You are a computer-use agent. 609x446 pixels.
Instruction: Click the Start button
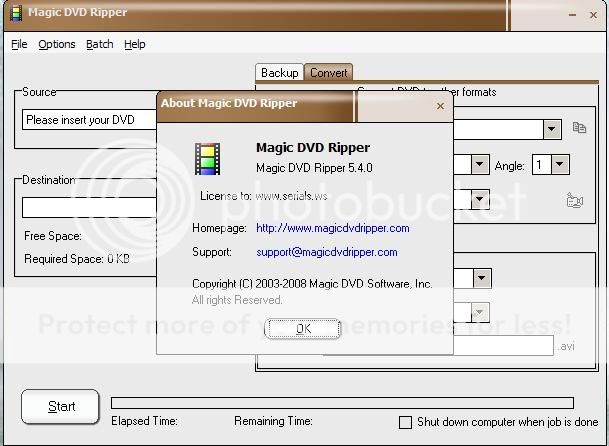coord(61,406)
